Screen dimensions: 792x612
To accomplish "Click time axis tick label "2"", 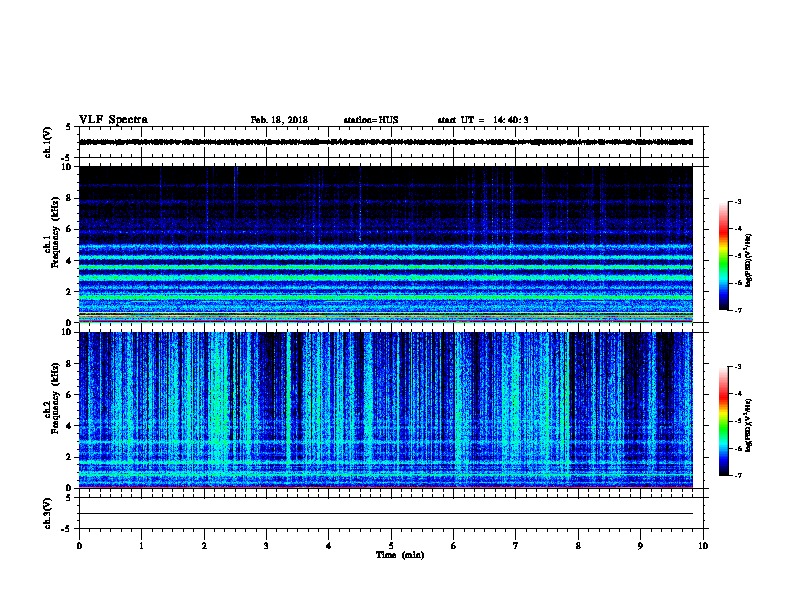I will click(x=204, y=546).
